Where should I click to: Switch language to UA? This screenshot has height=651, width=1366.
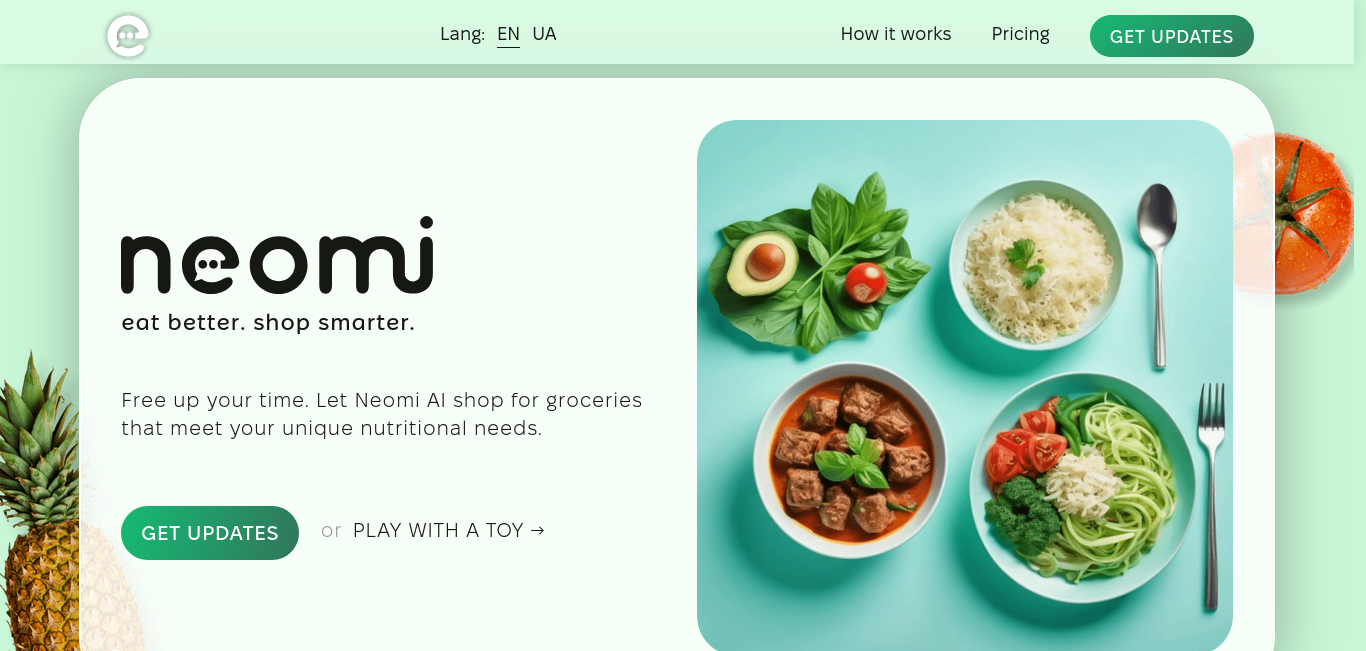click(x=544, y=34)
